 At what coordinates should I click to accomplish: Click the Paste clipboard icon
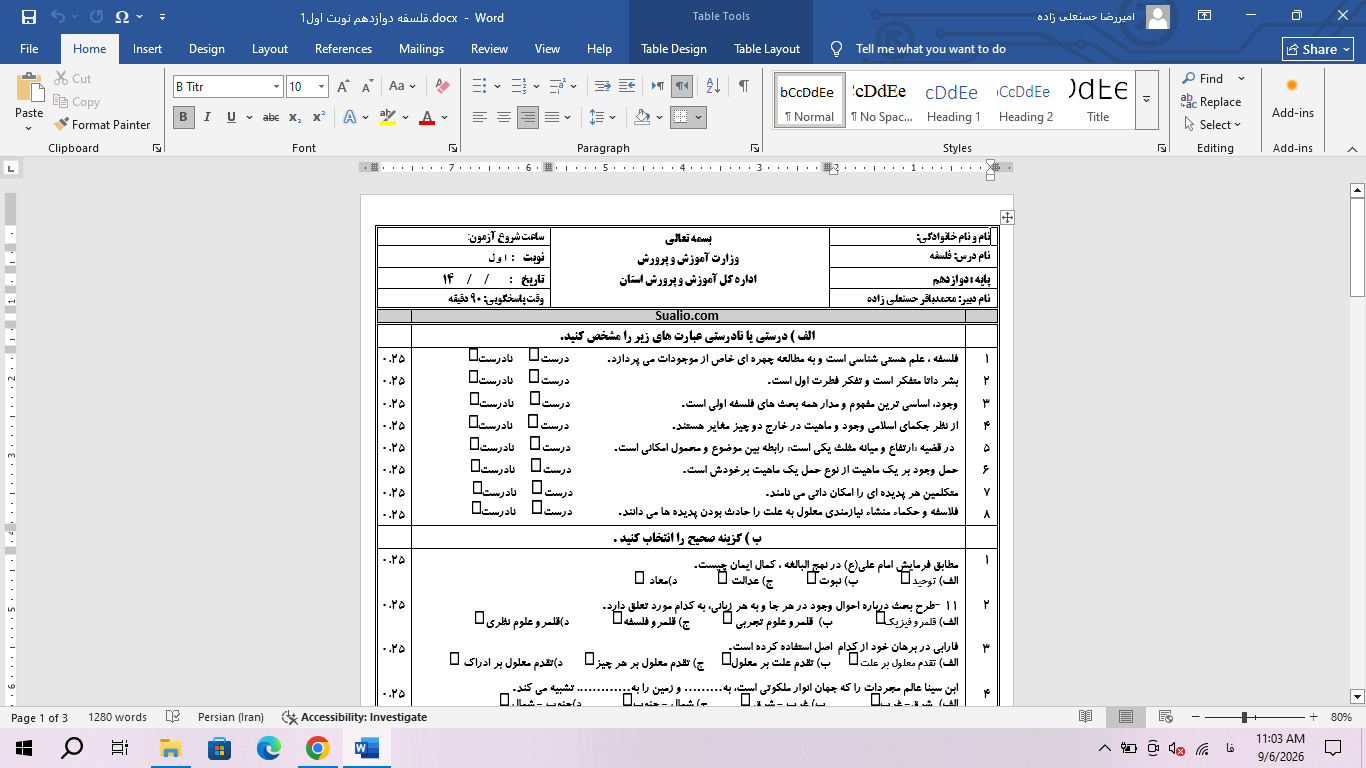coord(29,88)
